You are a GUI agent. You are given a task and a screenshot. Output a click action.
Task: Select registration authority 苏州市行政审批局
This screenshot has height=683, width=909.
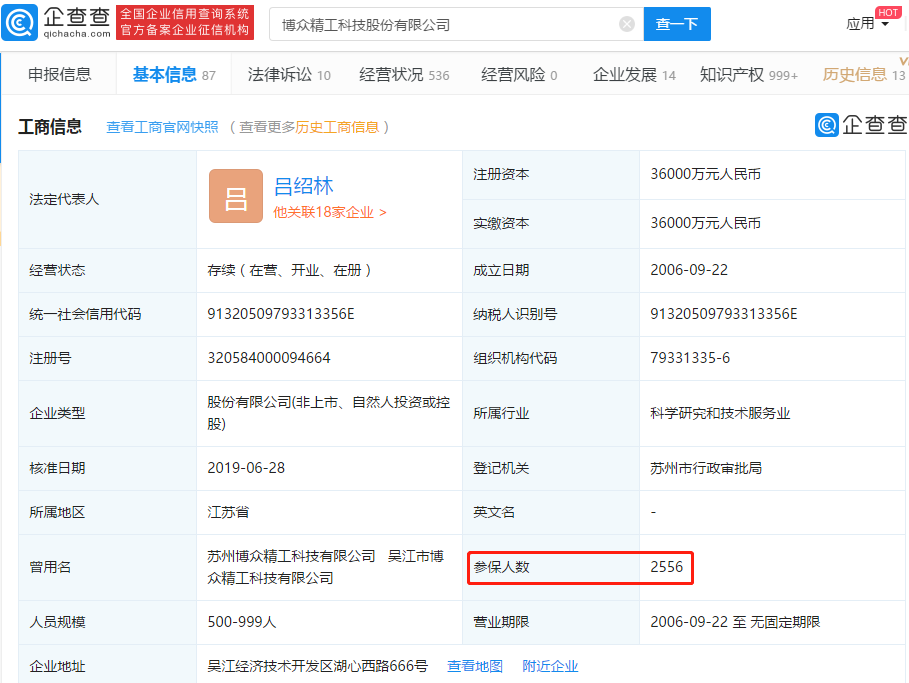[x=706, y=468]
